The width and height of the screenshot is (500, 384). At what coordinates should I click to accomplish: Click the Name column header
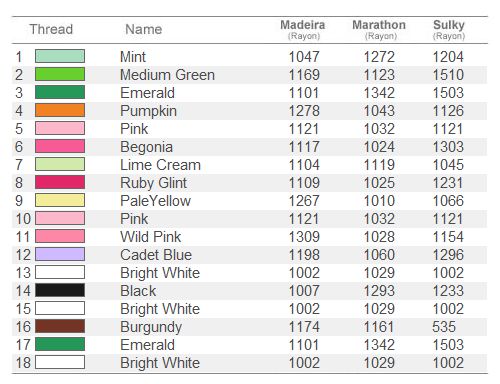coord(144,29)
